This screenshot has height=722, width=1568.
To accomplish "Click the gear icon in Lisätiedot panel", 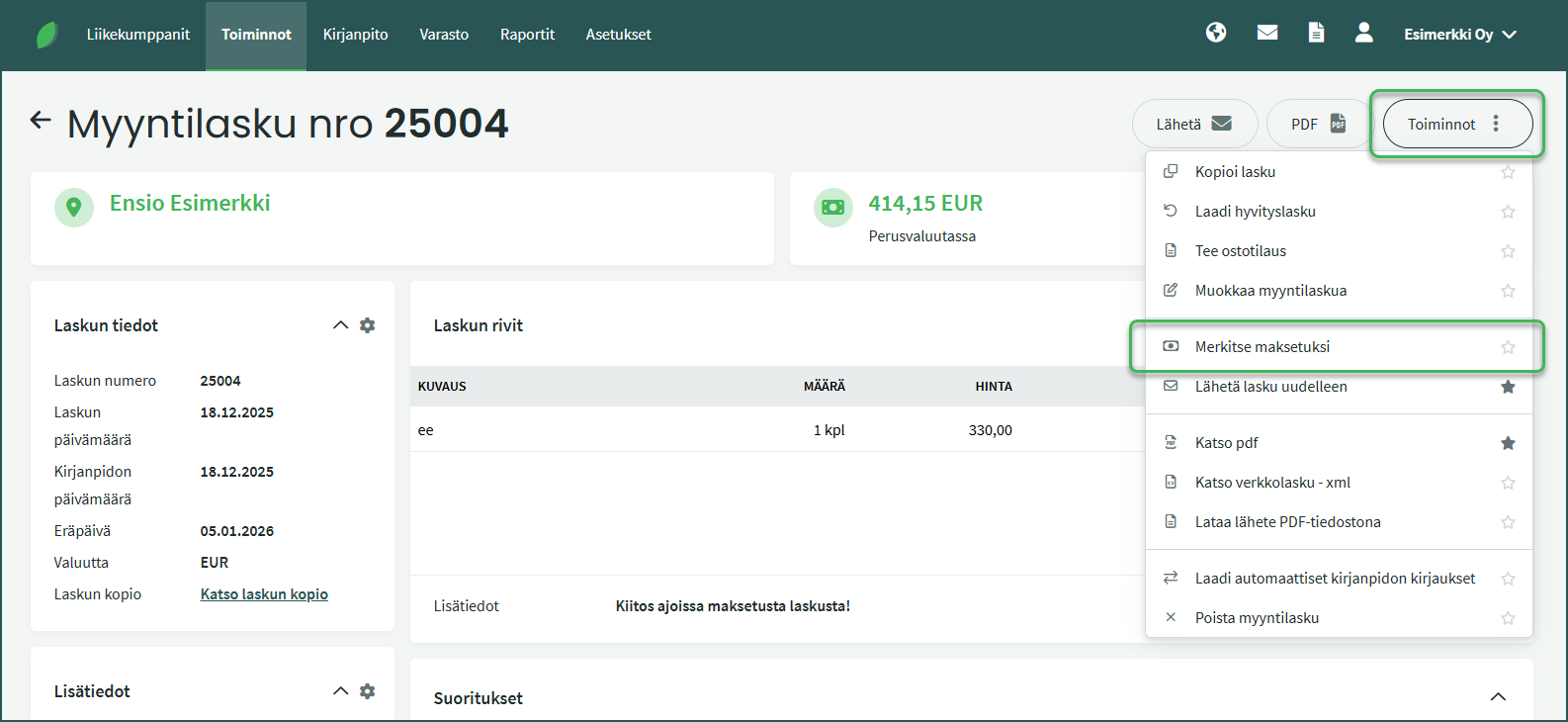I will (368, 691).
